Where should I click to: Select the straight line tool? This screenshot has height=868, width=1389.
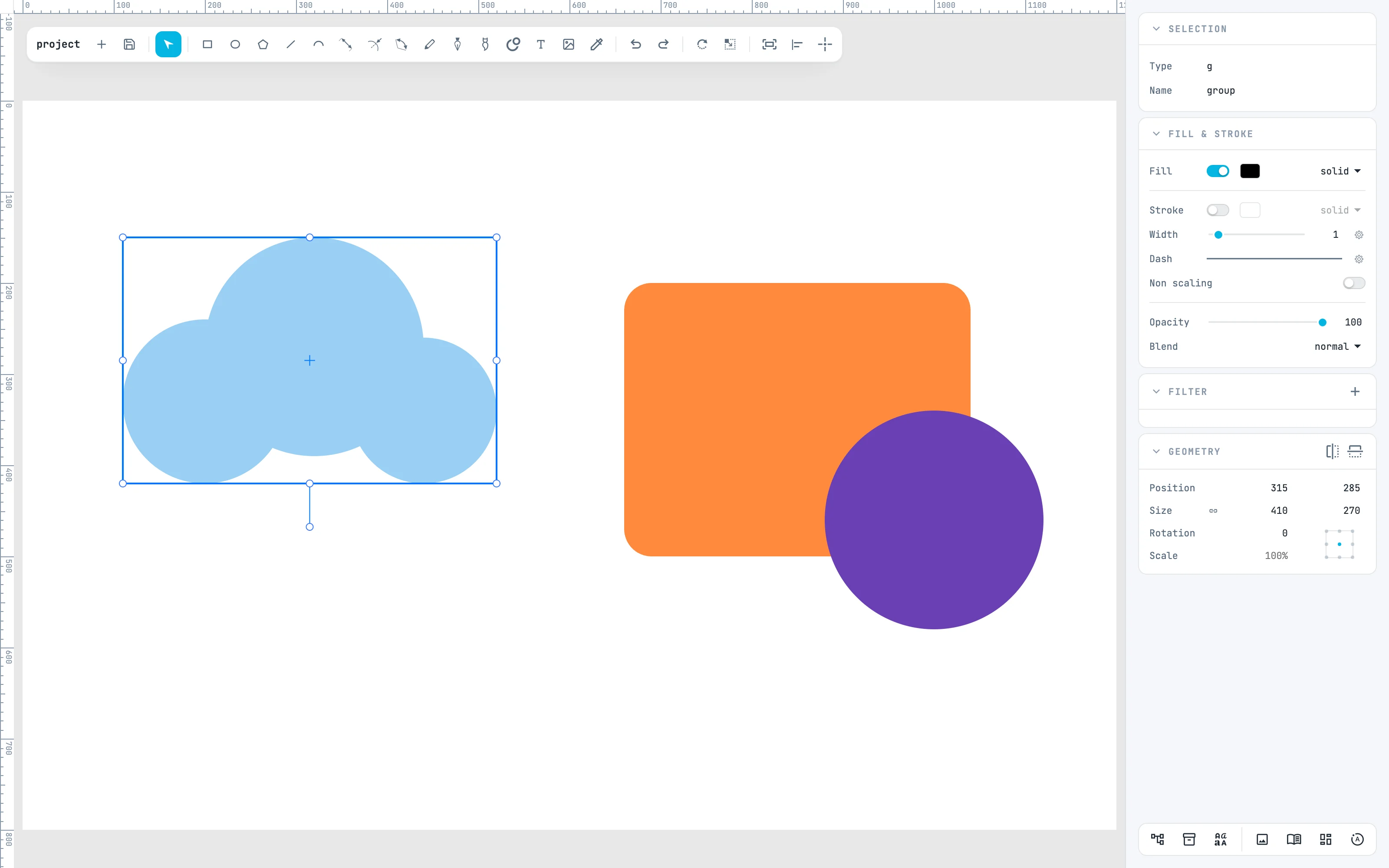tap(291, 44)
